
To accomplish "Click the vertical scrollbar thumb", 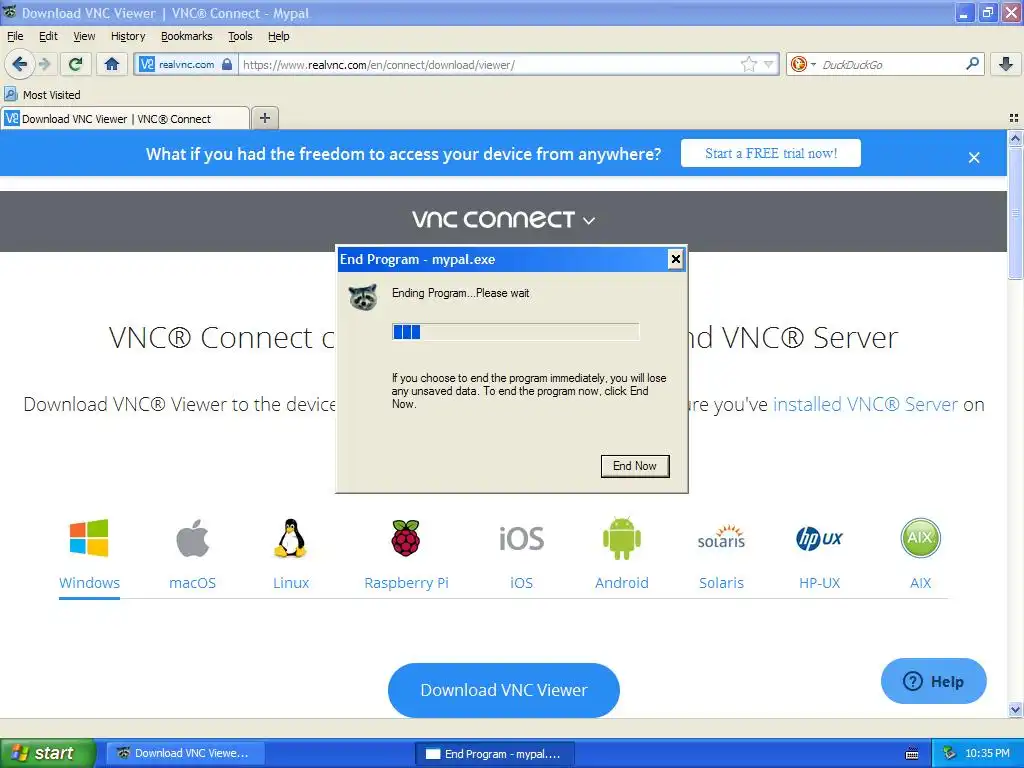I will tap(1015, 213).
